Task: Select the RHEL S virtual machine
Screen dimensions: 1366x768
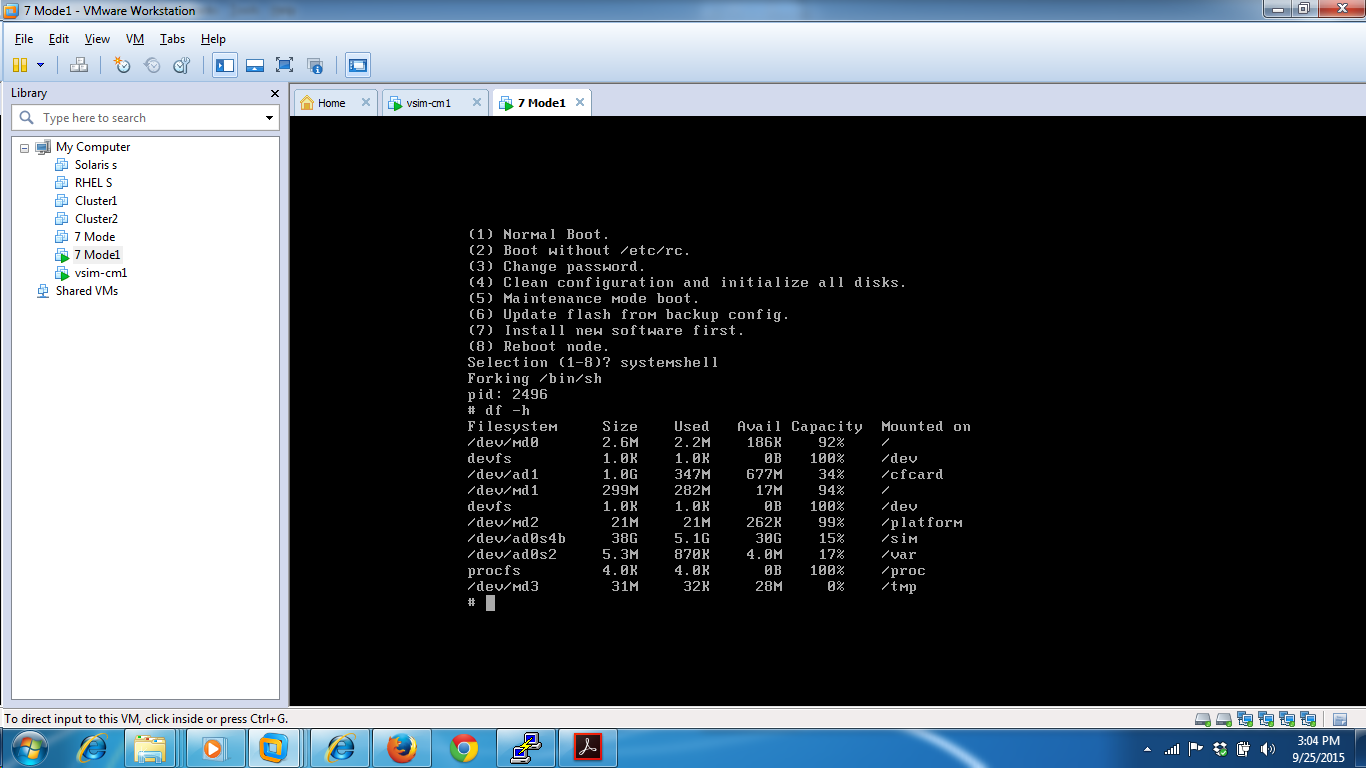Action: [93, 183]
